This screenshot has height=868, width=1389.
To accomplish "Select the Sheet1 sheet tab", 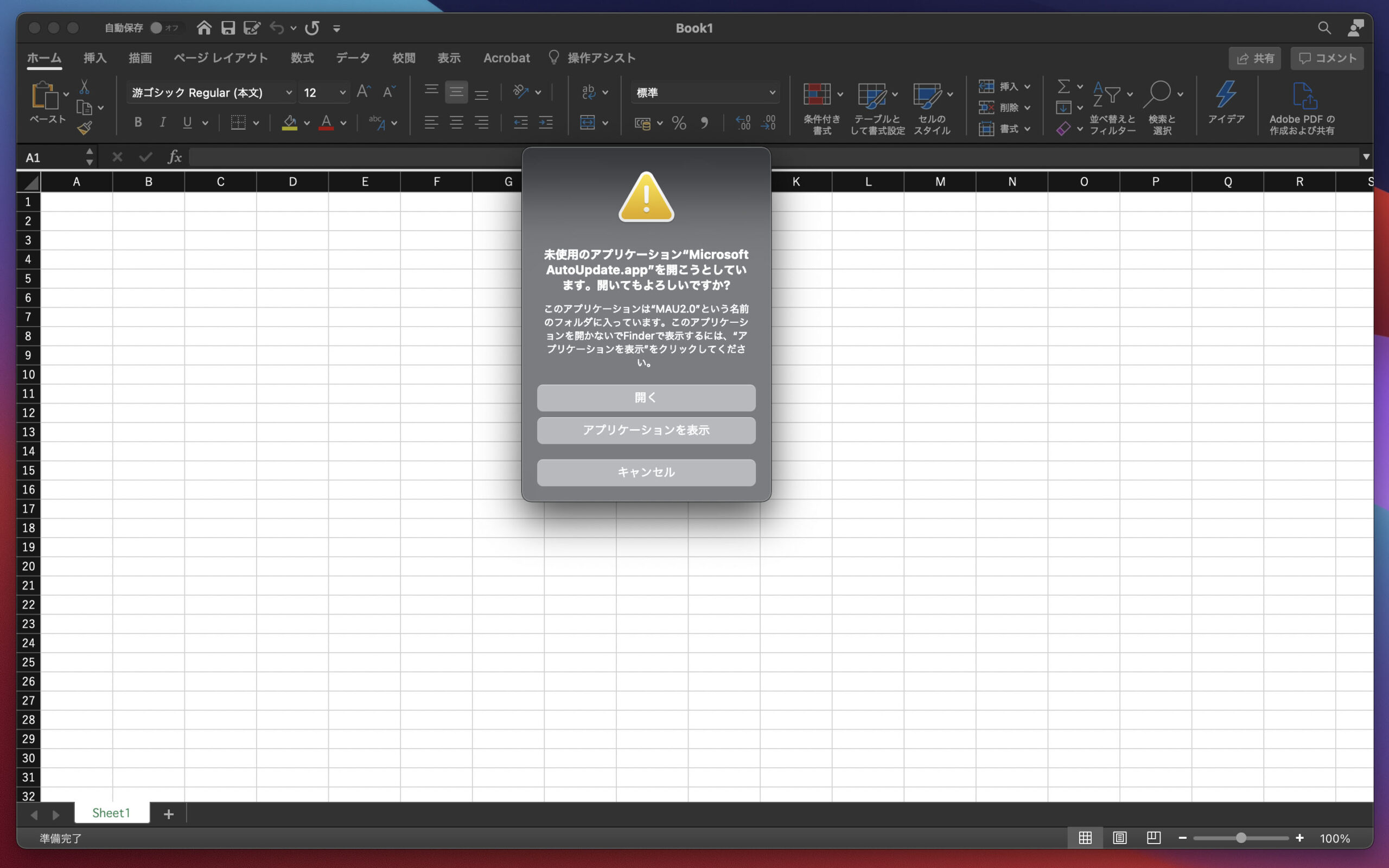I will click(x=111, y=813).
